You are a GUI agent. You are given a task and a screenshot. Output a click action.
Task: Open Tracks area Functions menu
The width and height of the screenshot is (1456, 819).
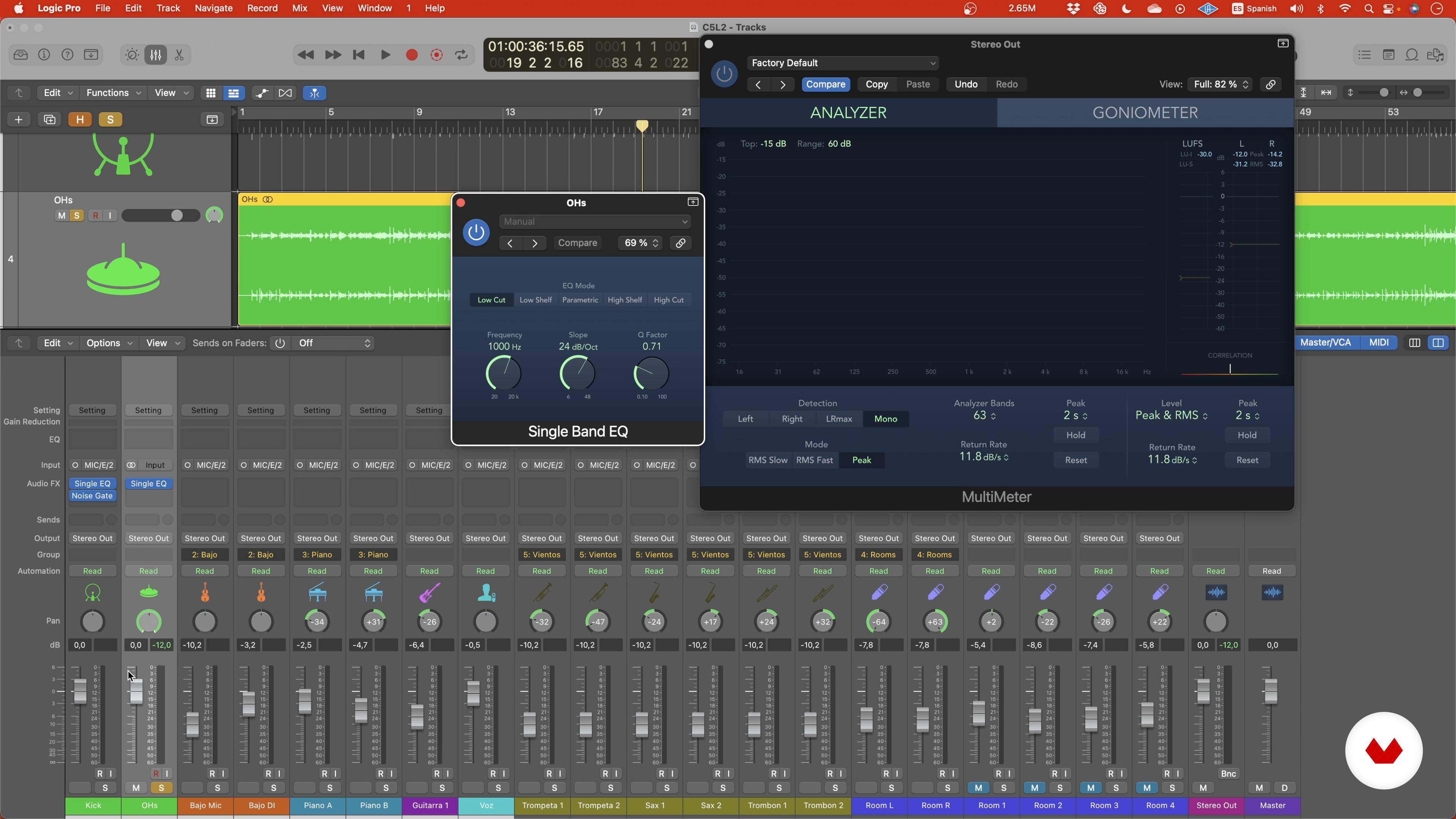(113, 93)
